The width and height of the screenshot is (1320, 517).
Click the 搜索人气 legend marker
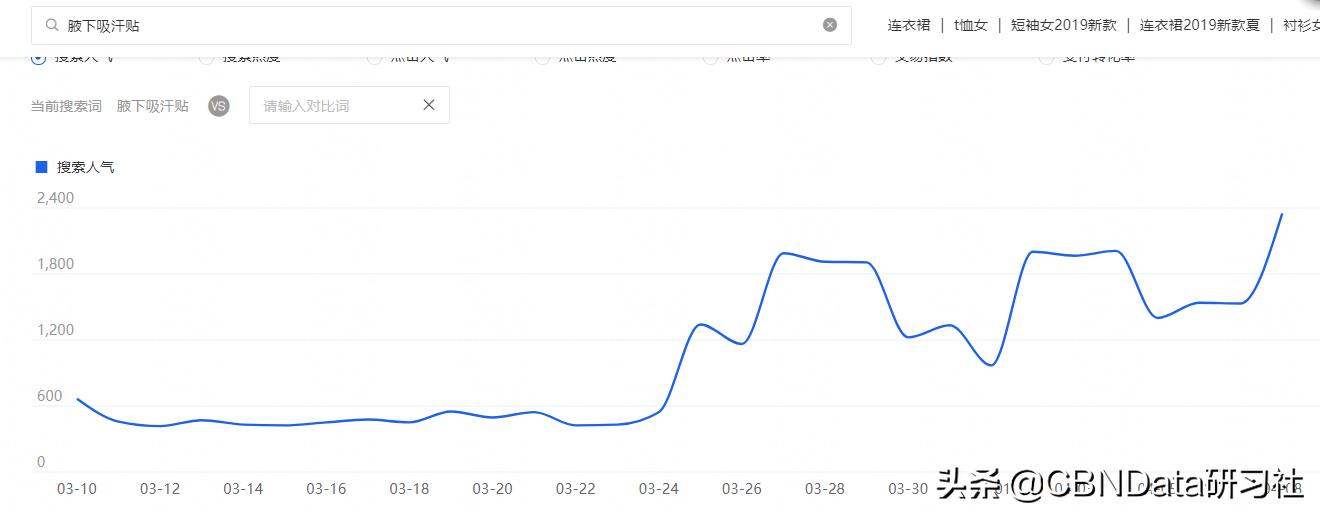tap(41, 167)
